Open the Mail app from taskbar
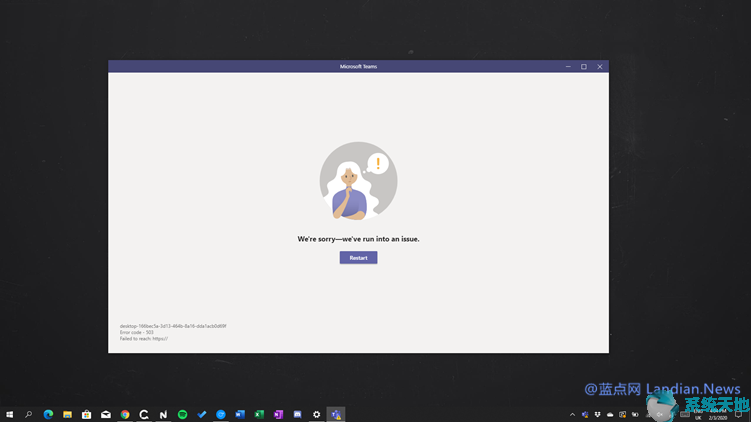This screenshot has height=422, width=751. click(x=105, y=414)
